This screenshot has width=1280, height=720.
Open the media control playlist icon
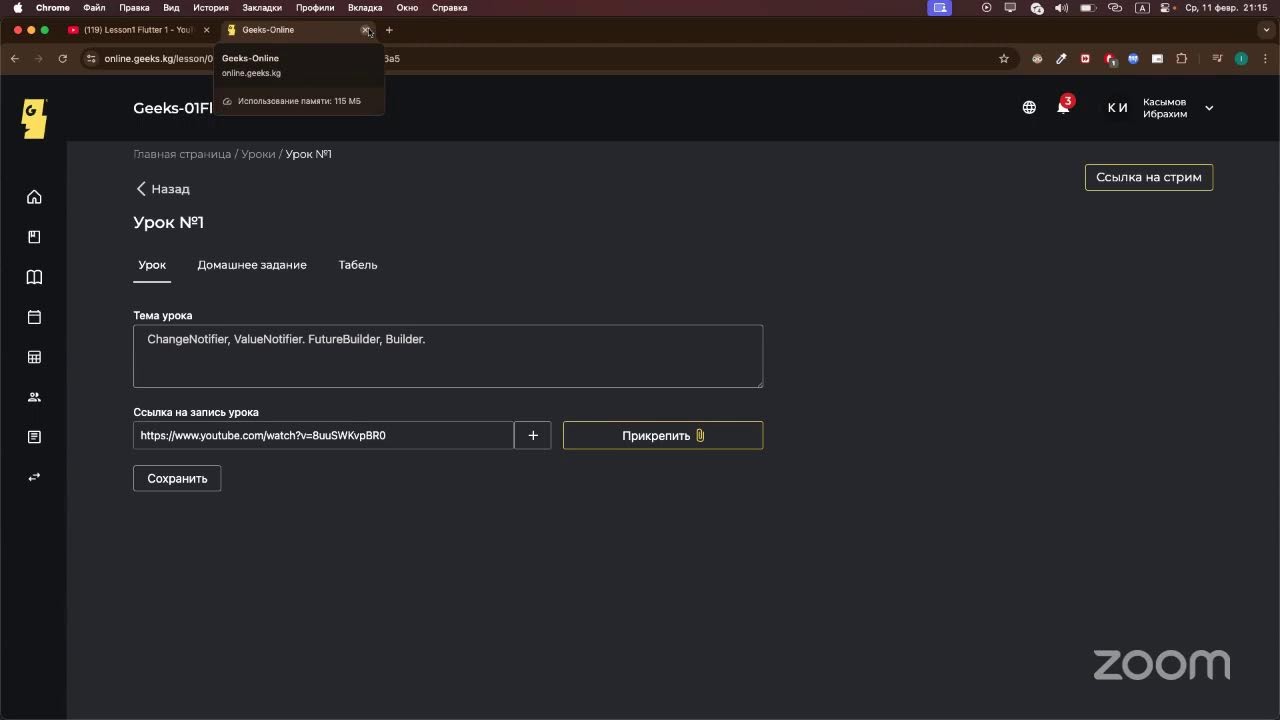(1217, 59)
